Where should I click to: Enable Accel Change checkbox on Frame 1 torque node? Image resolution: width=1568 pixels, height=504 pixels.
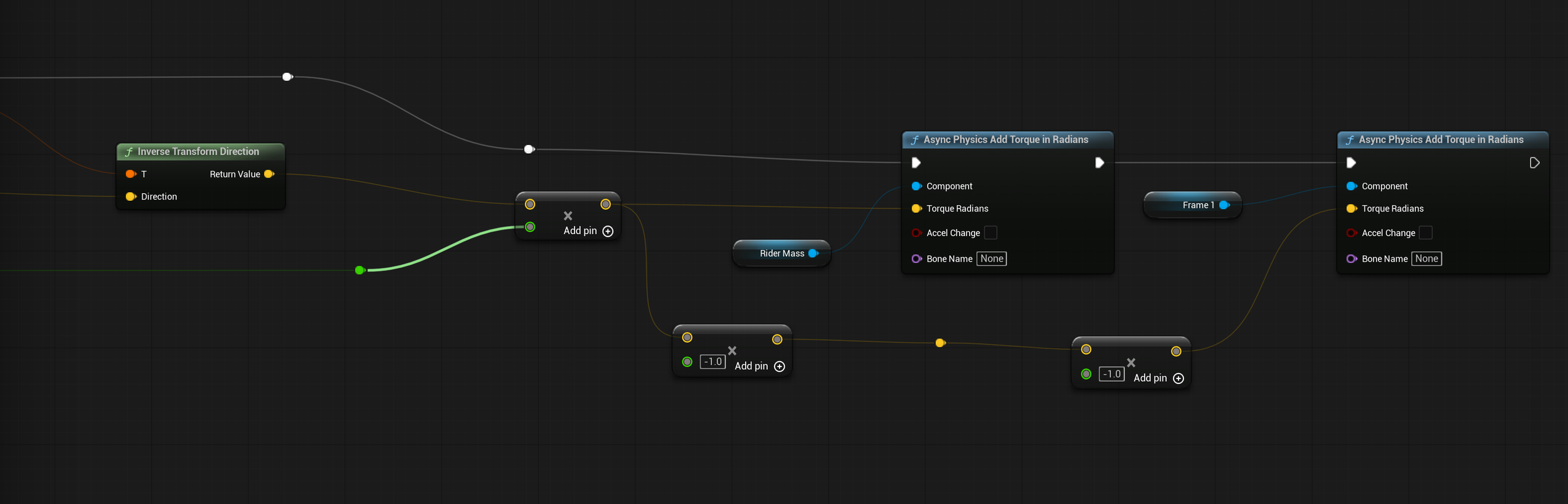(x=1426, y=233)
